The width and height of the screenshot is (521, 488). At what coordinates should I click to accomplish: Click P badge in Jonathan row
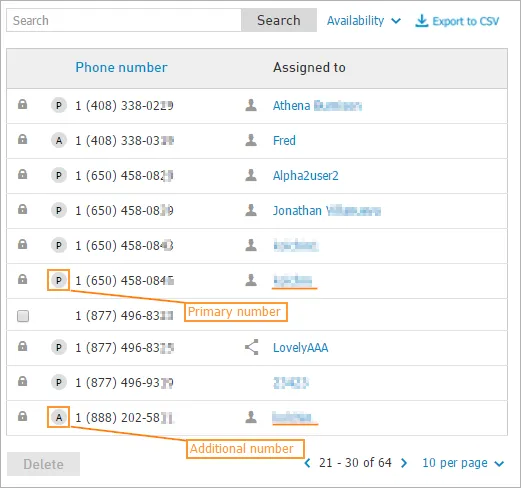pos(59,211)
